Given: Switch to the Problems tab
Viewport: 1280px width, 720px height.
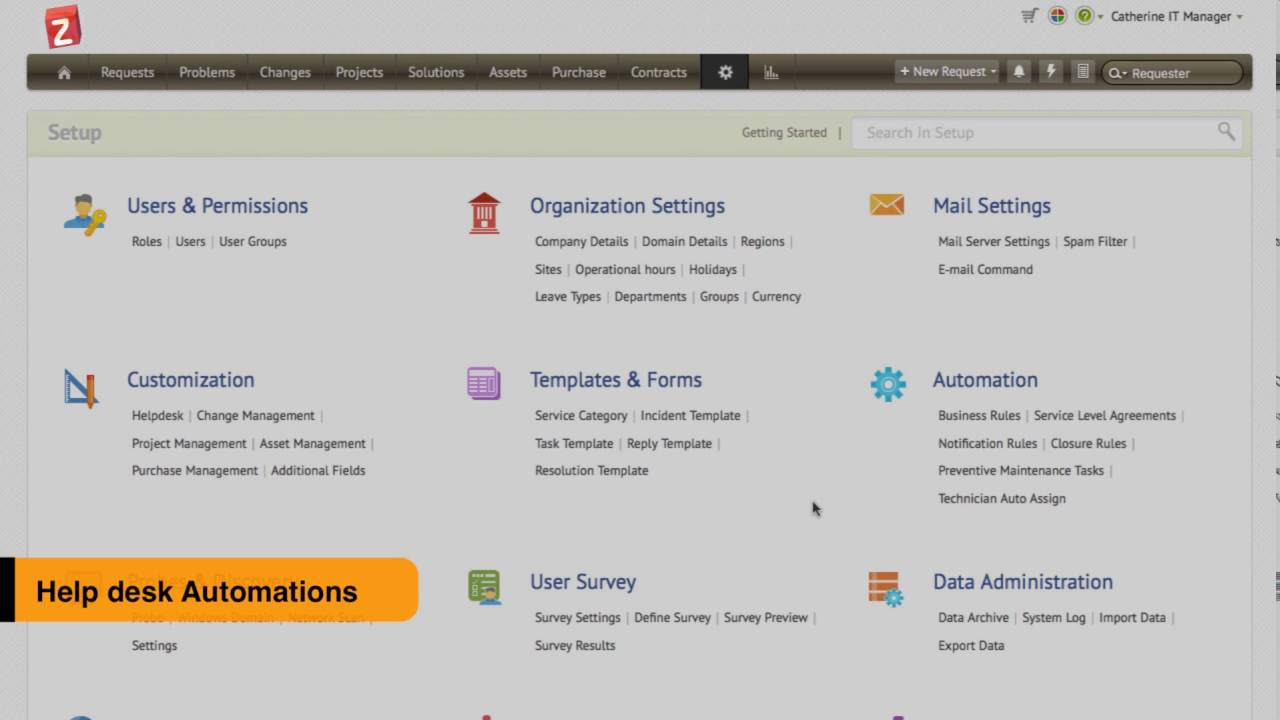Looking at the screenshot, I should tap(207, 72).
